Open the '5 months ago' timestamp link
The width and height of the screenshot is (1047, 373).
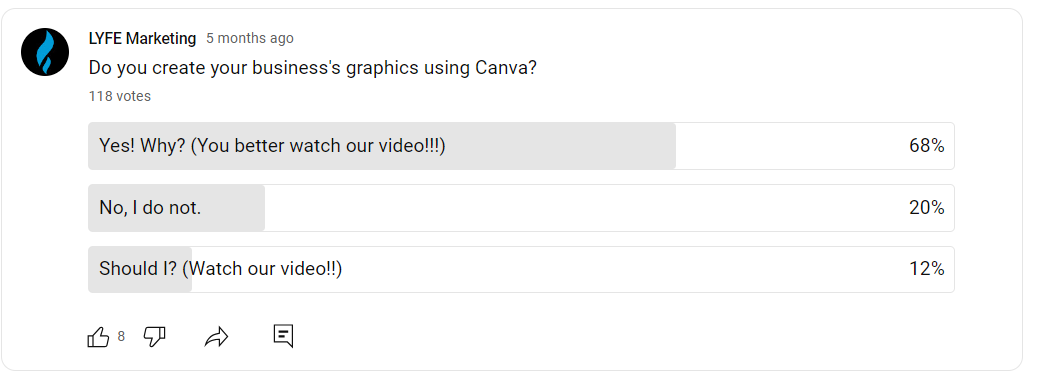tap(250, 39)
